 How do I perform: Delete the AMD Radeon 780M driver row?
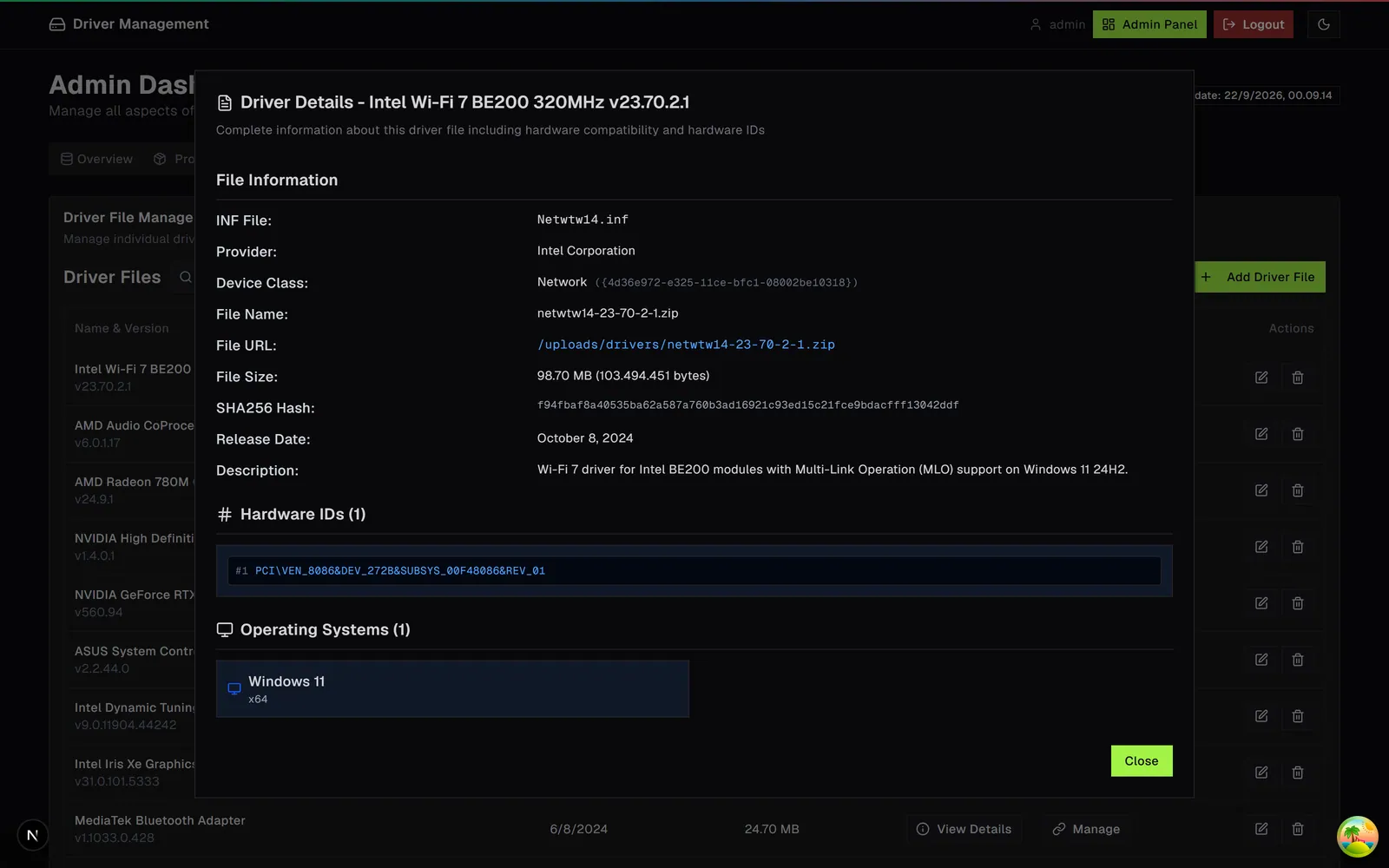1298,490
